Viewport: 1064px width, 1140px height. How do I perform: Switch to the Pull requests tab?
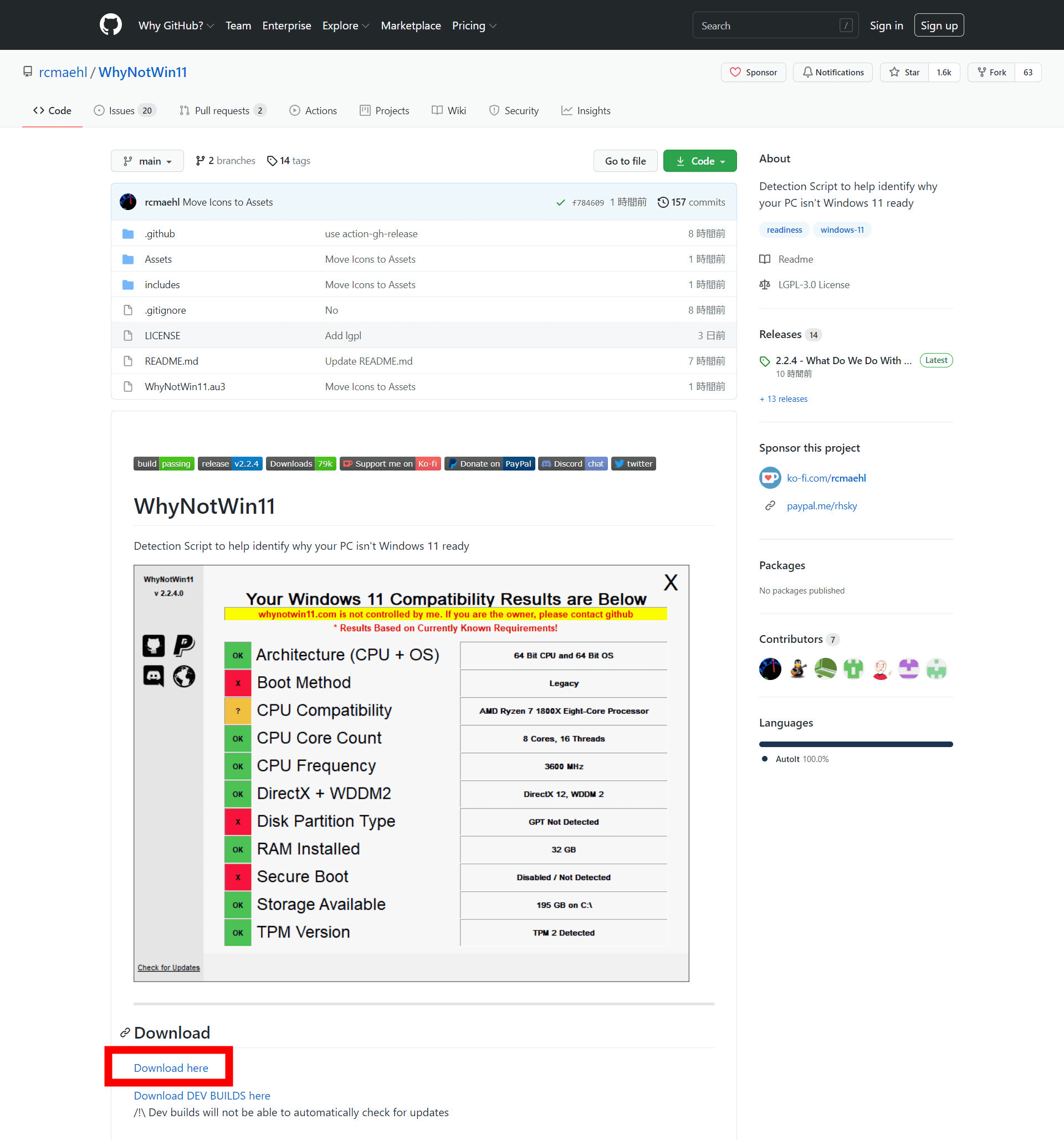point(222,111)
